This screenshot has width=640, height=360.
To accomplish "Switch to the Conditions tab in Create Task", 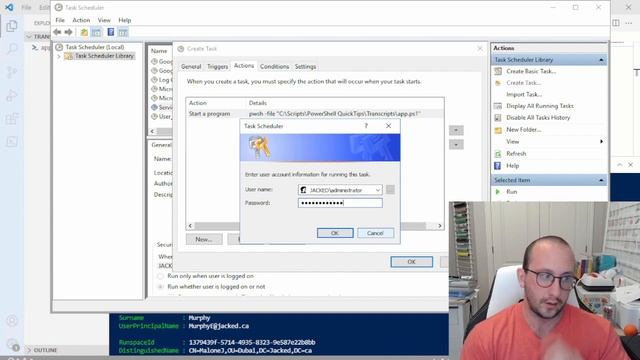I will (x=274, y=67).
